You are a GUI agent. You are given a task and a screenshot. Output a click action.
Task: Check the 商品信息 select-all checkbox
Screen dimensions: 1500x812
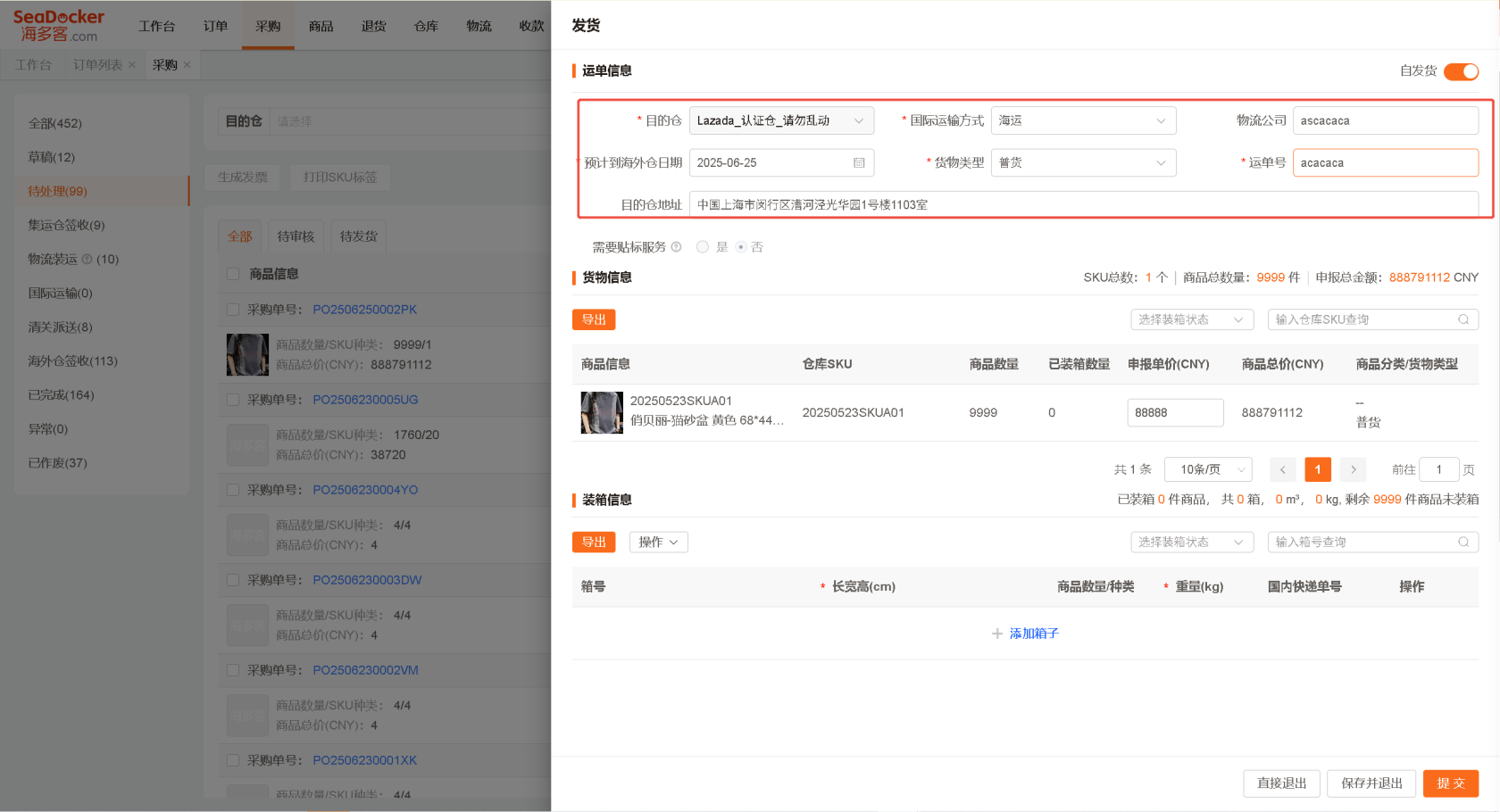click(x=233, y=274)
